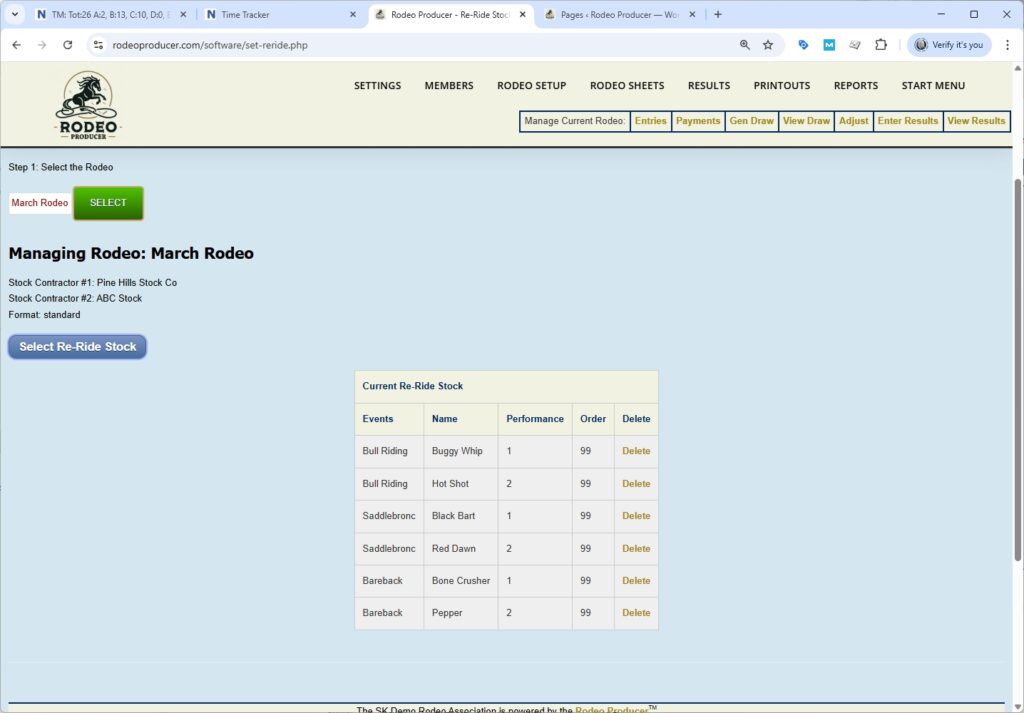
Task: Delete the Buggy Whip re-ride entry
Action: pyautogui.click(x=636, y=451)
